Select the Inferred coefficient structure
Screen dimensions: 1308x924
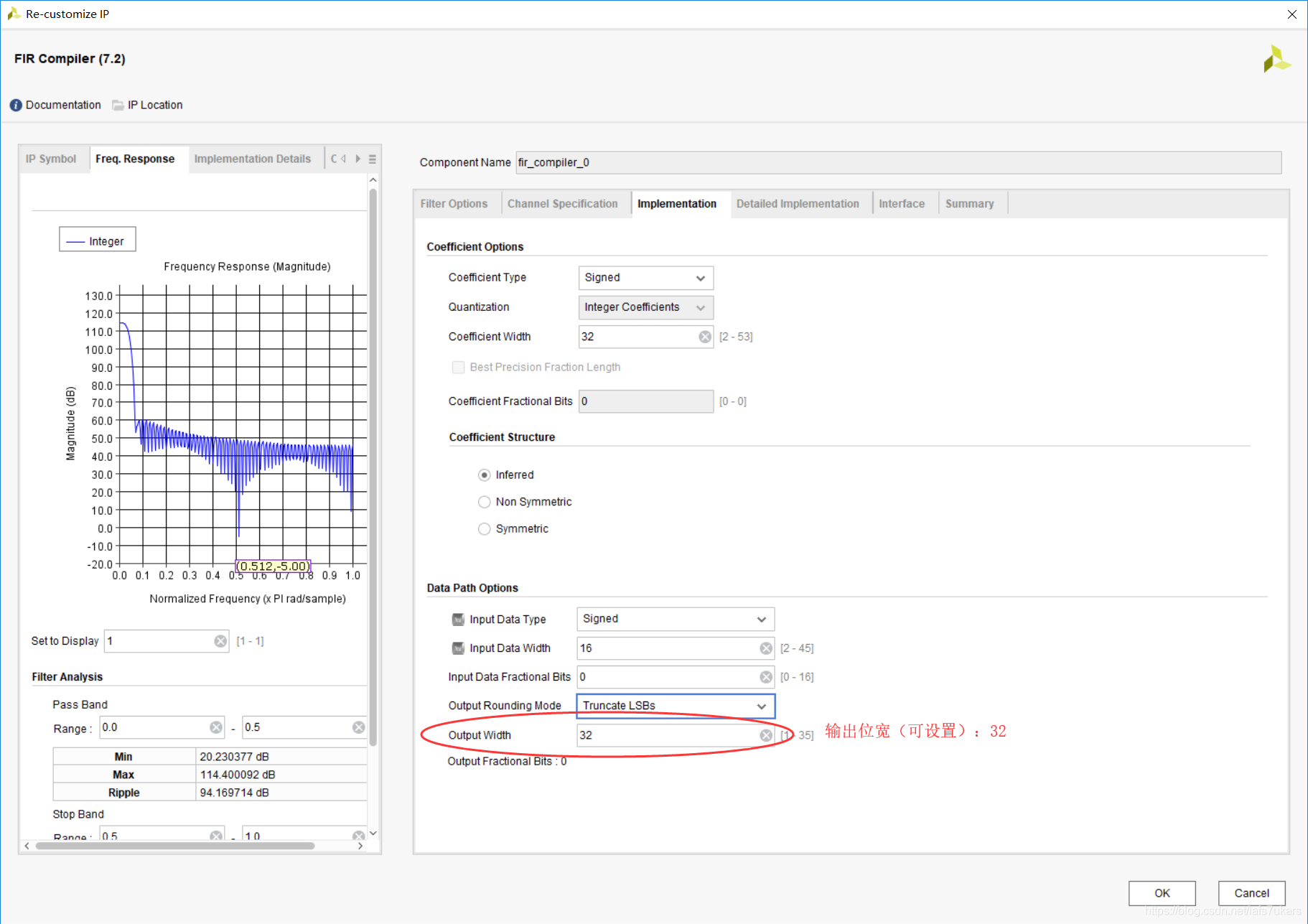pos(485,475)
